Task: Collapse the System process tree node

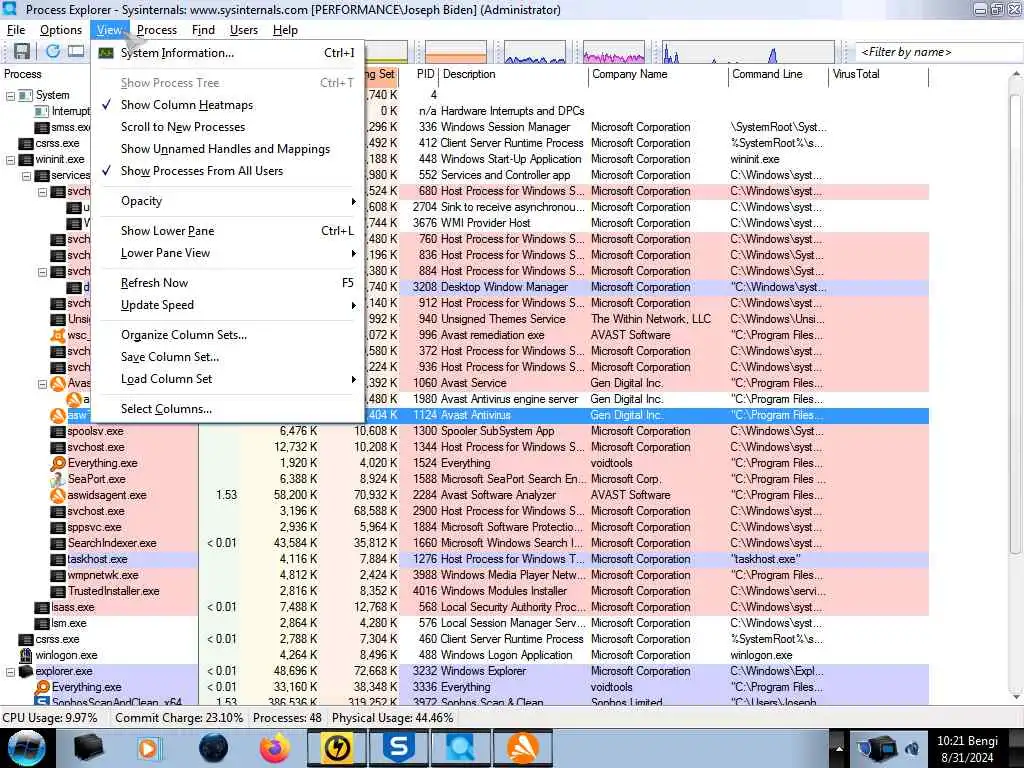Action: pyautogui.click(x=10, y=95)
